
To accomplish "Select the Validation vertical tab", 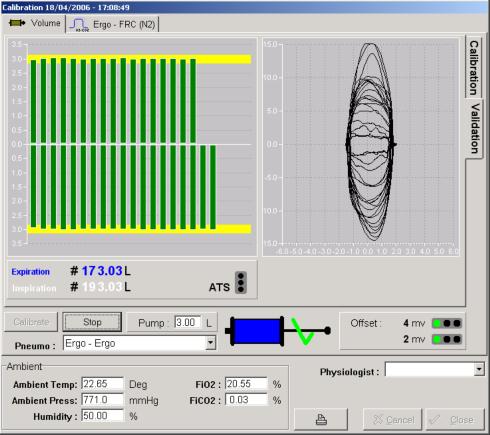I will pos(474,128).
